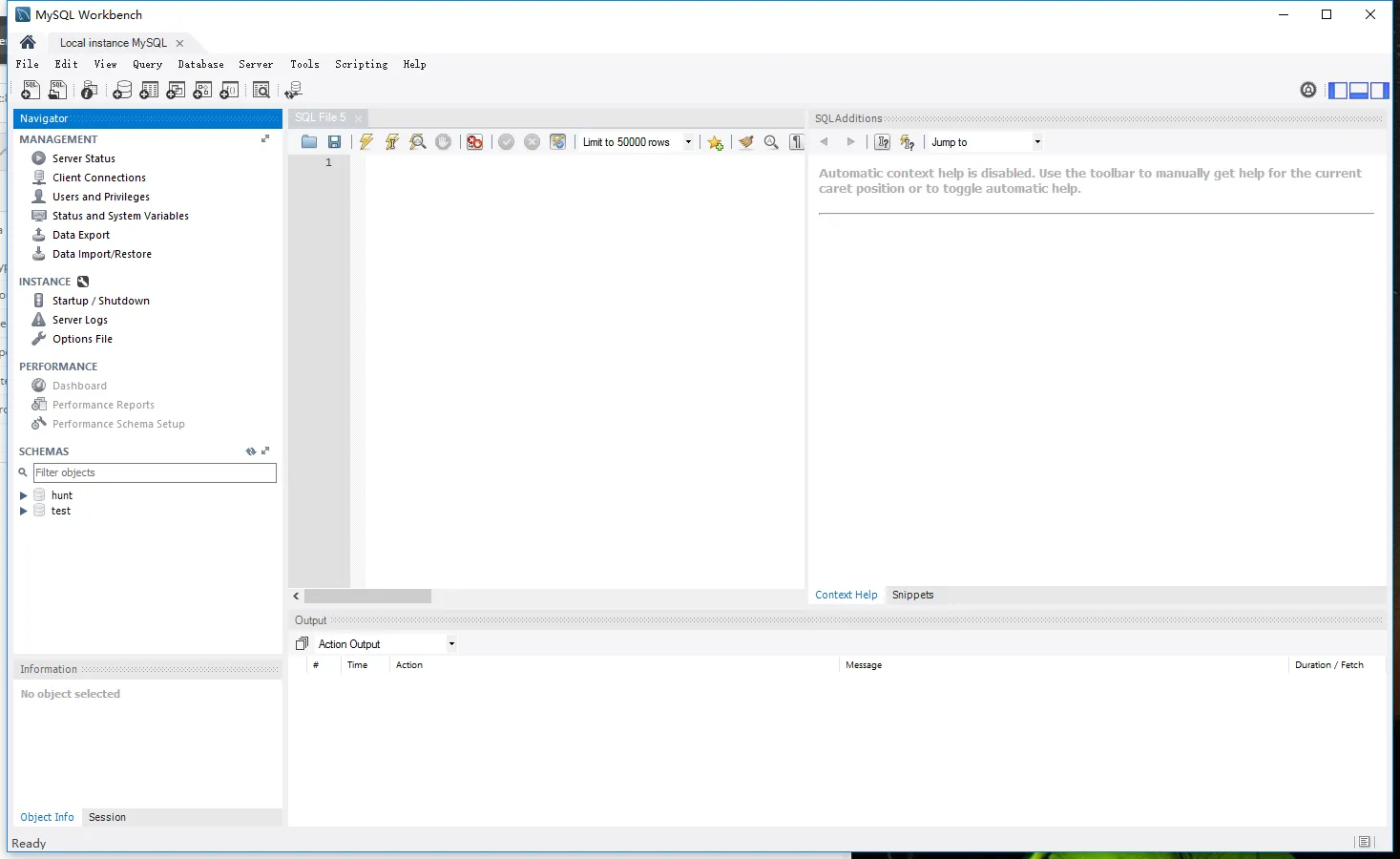Open a SQL script file in new tab
Viewport: 1400px width, 859px height.
[58, 90]
